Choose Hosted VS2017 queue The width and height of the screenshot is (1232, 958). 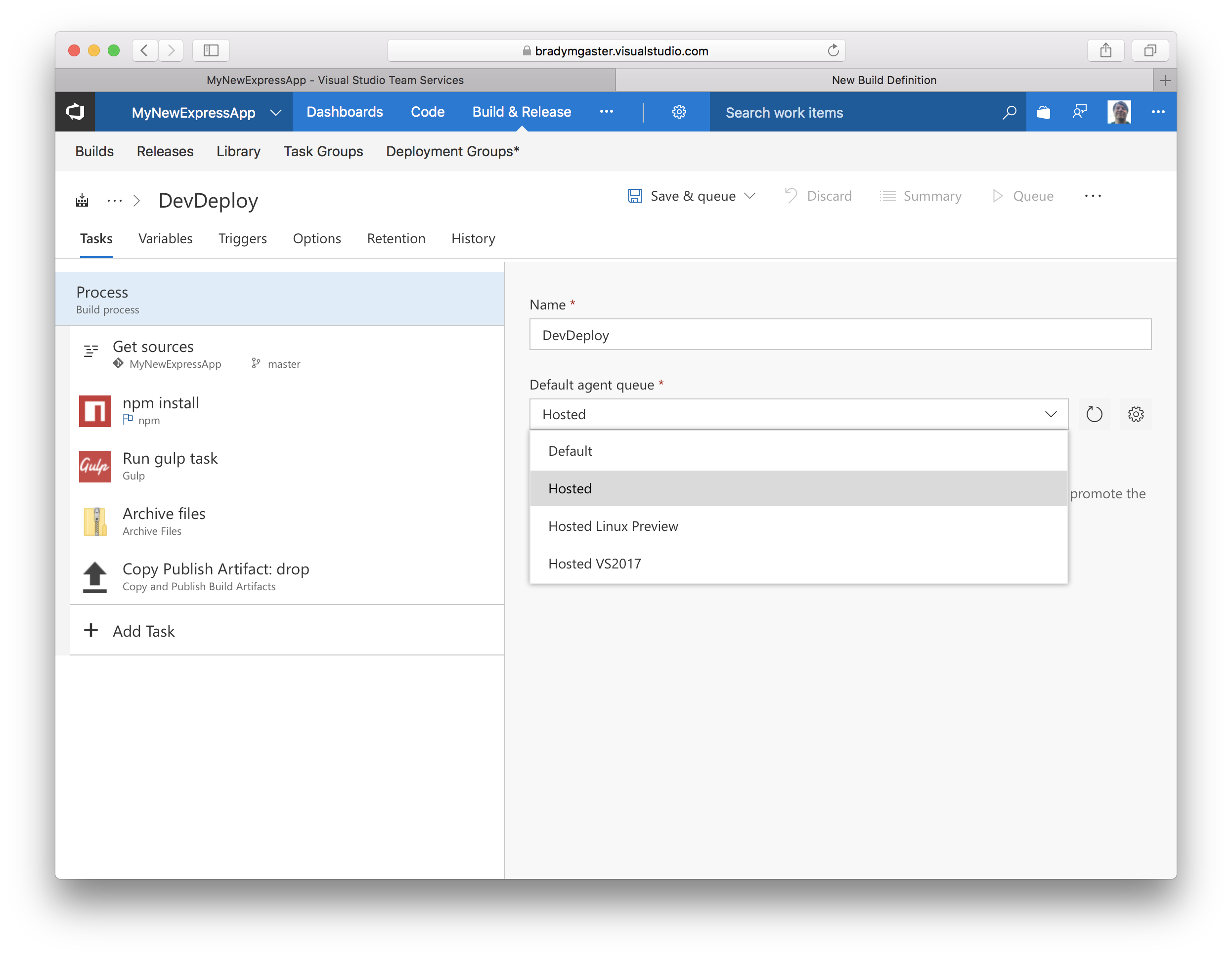[x=798, y=563]
